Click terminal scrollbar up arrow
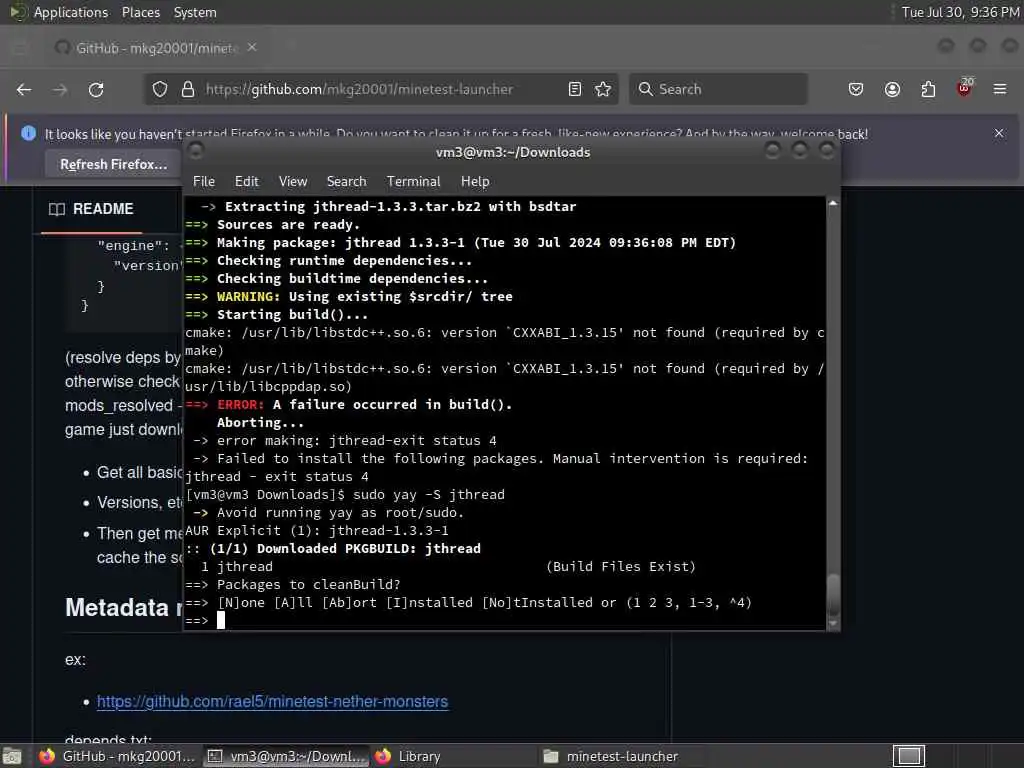Image resolution: width=1024 pixels, height=768 pixels. [833, 204]
